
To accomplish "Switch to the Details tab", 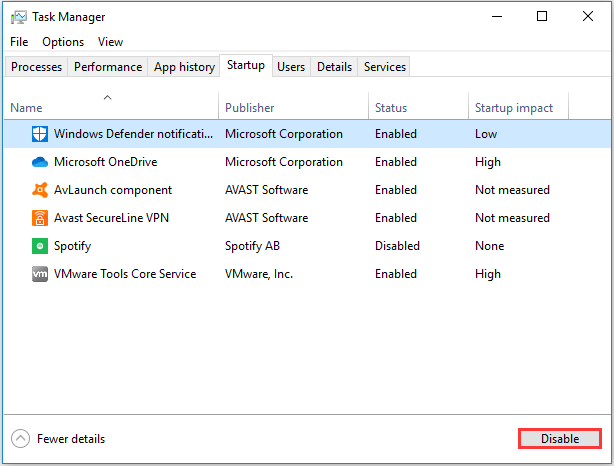I will point(334,67).
